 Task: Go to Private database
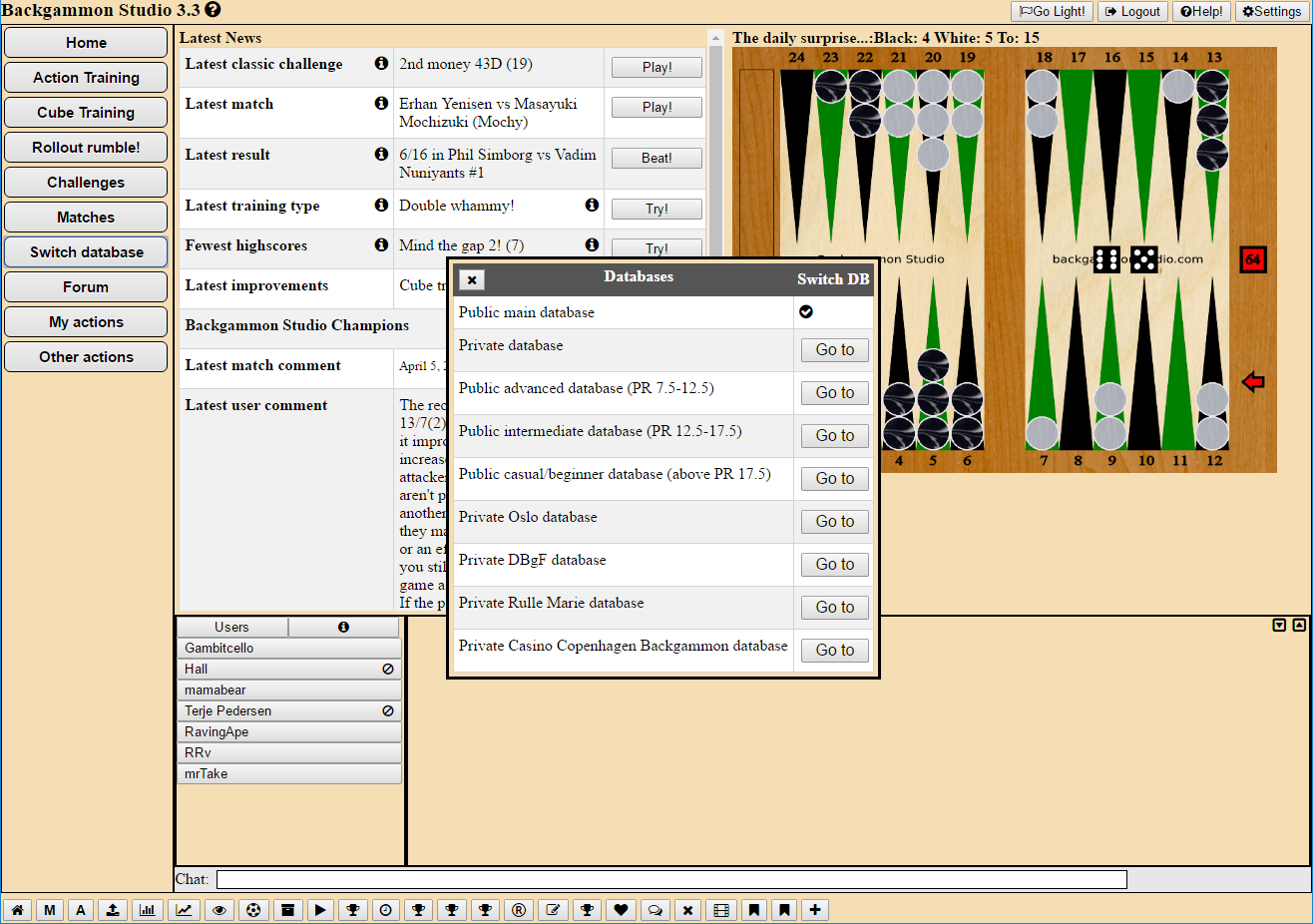835,350
